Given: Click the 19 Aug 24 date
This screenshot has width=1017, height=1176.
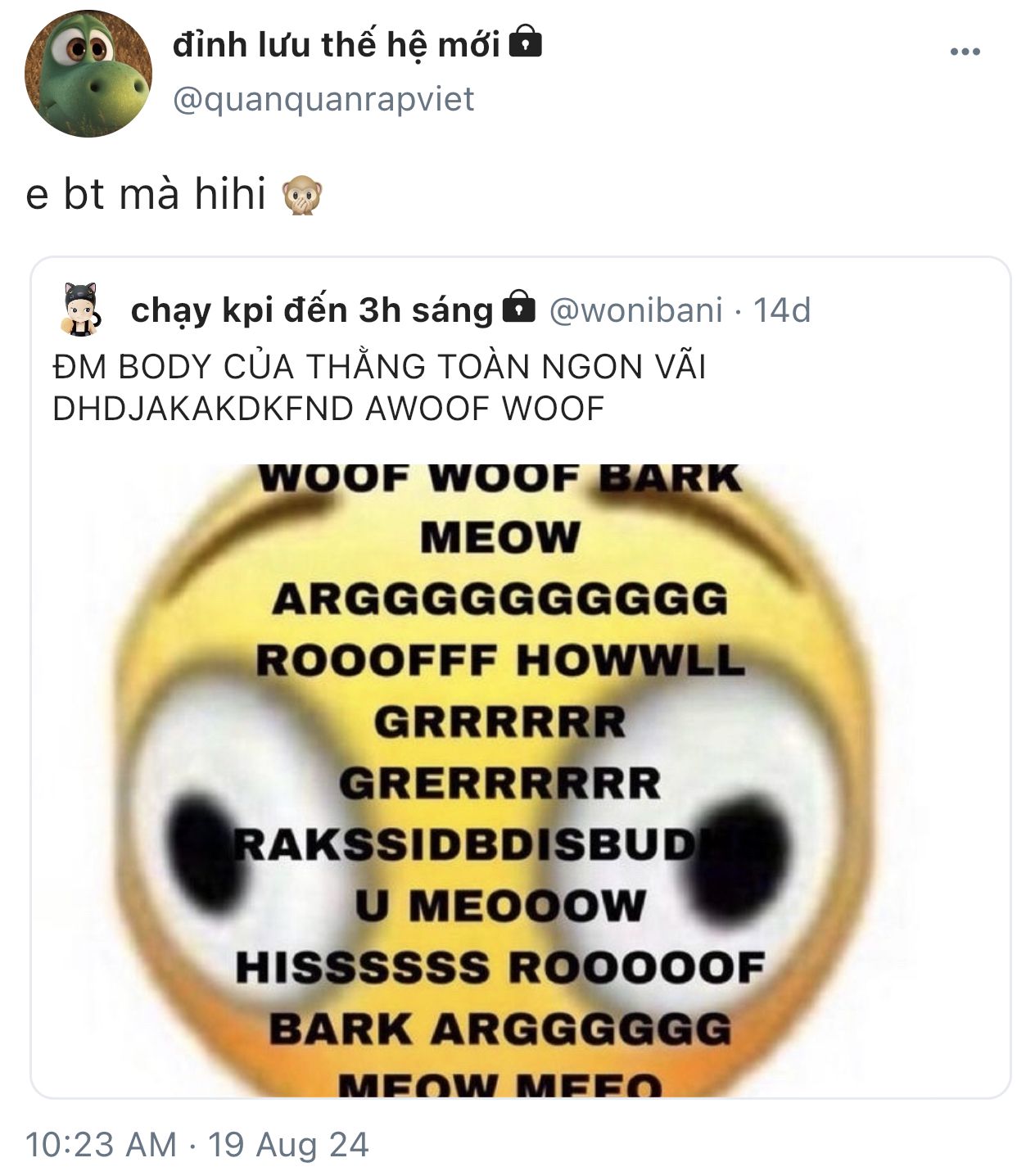Looking at the screenshot, I should tap(288, 1144).
